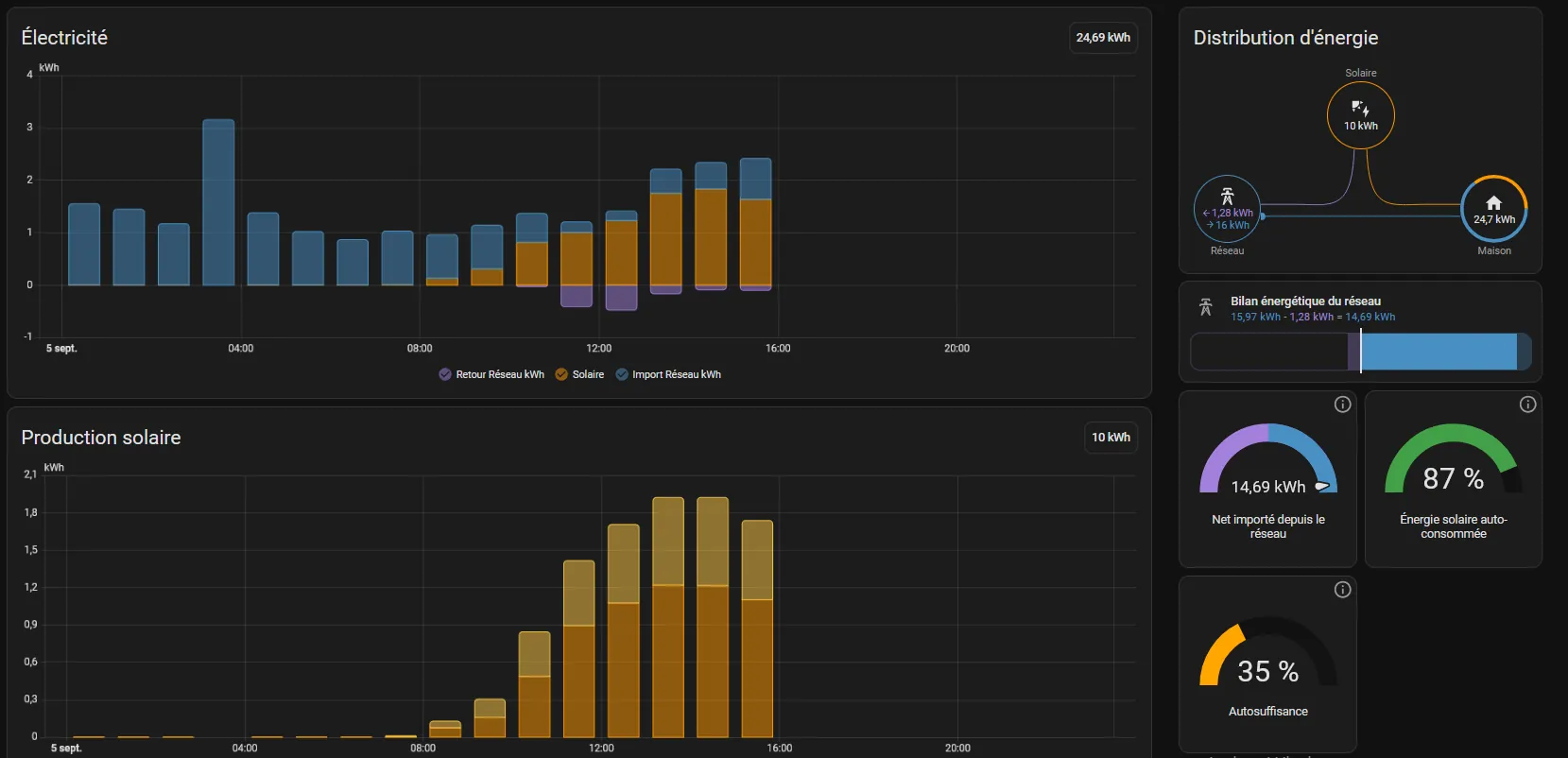Viewport: 1568px width, 758px height.
Task: Click the 87 % self-consumption gauge
Action: tap(1454, 460)
